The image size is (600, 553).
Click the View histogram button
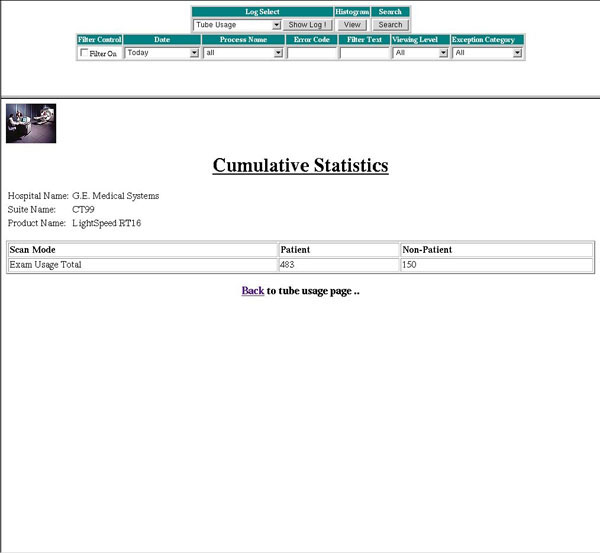(352, 25)
